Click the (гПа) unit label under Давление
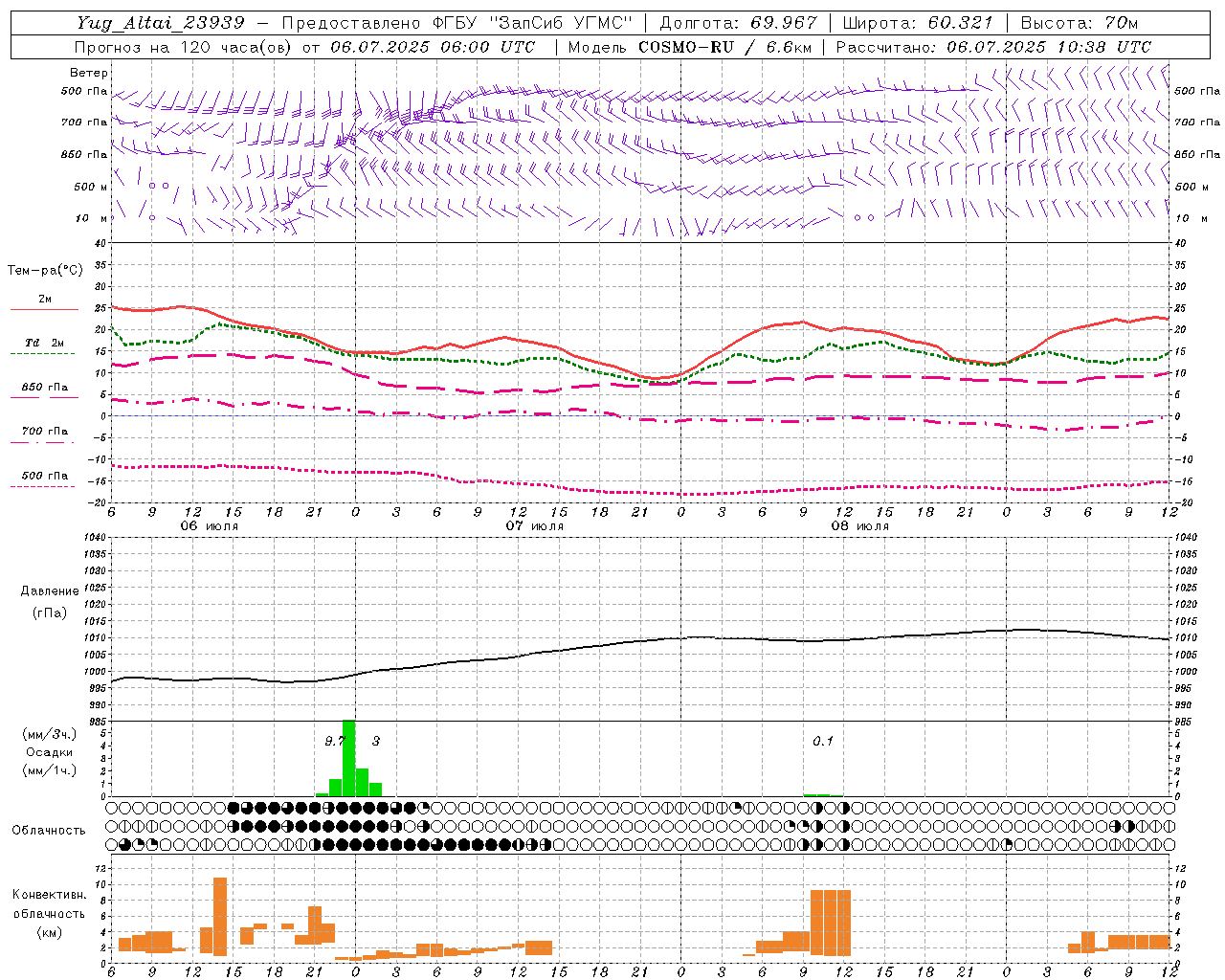Viewport: 1225px width, 980px height. 50,613
